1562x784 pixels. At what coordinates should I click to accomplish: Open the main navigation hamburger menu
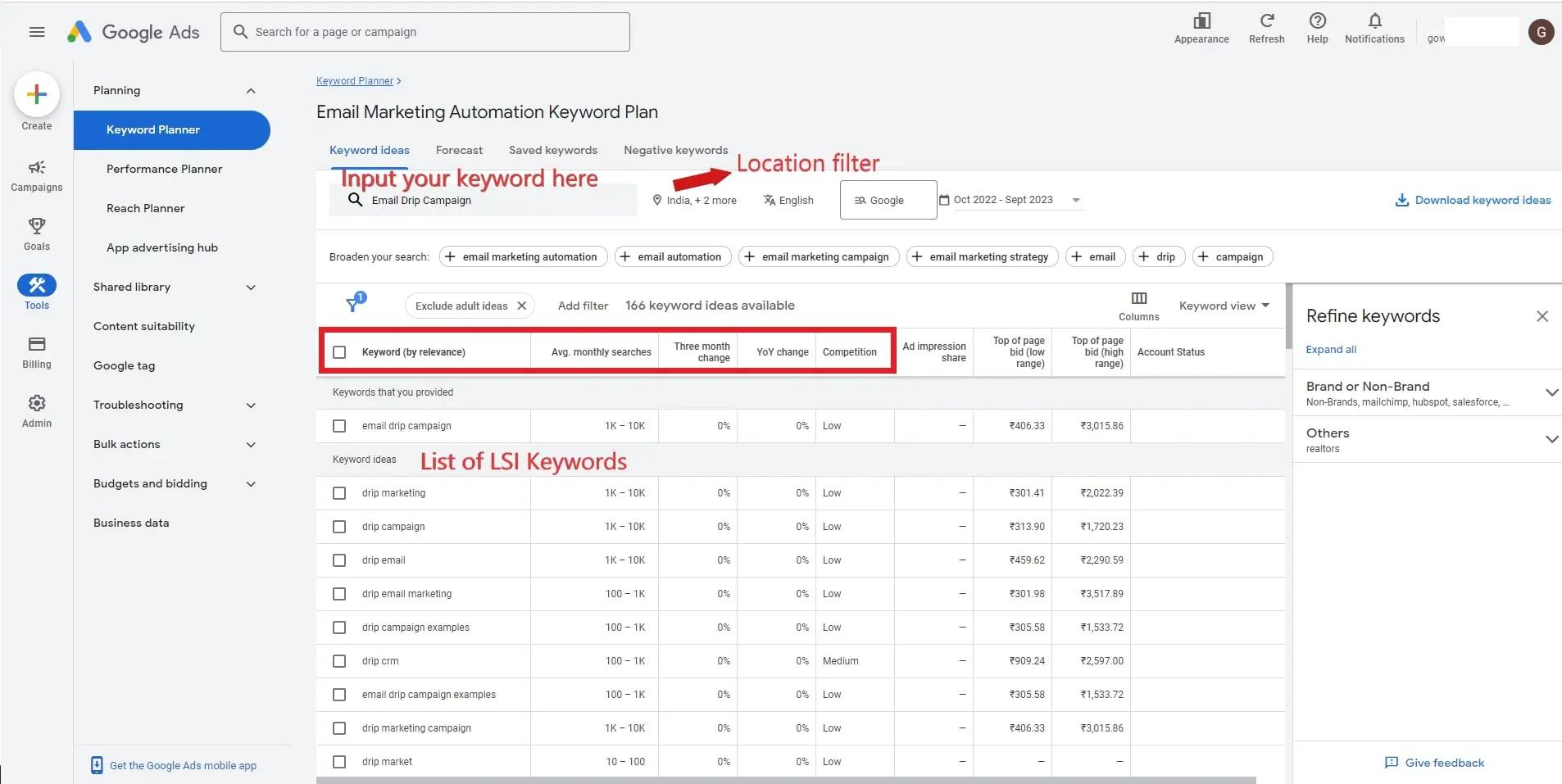point(36,32)
